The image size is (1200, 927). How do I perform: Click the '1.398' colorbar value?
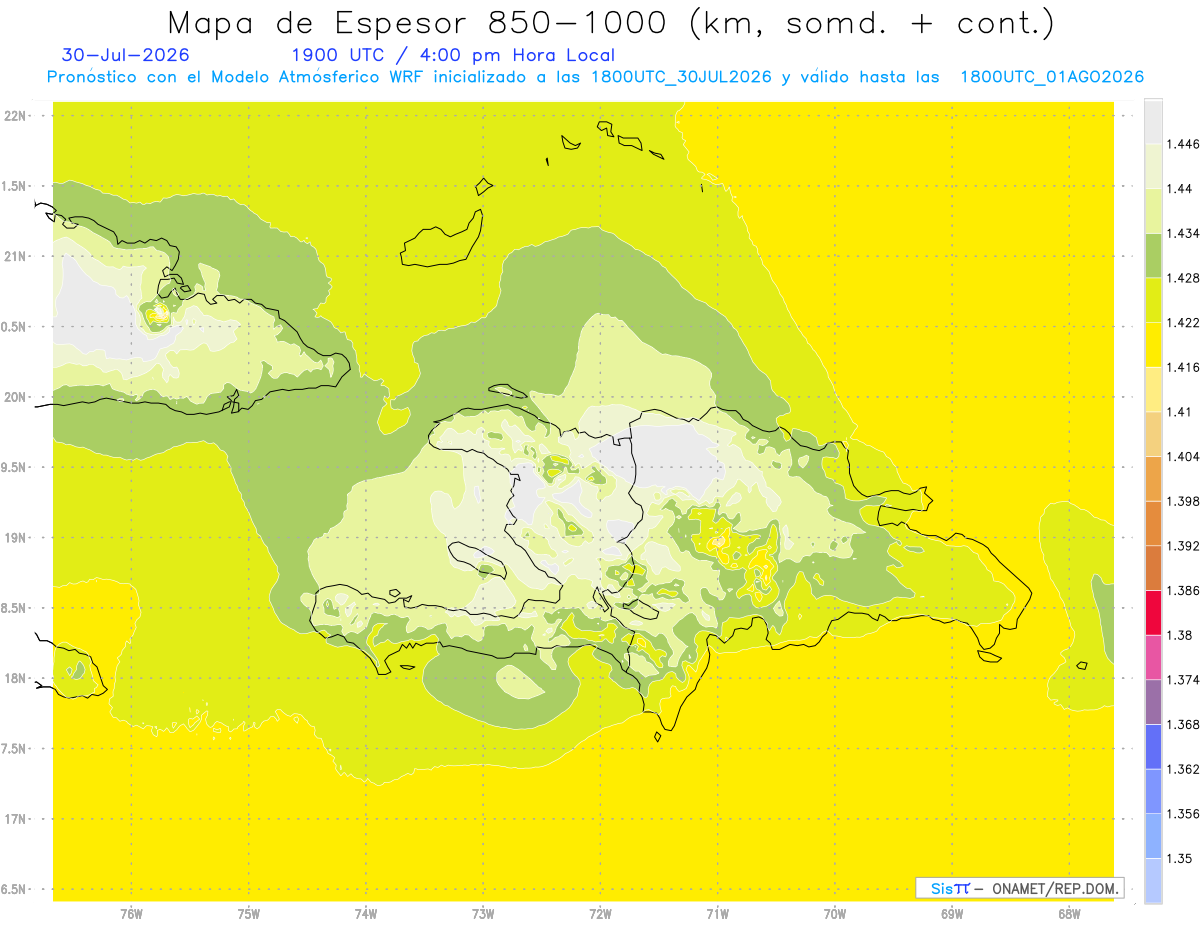pos(1183,501)
